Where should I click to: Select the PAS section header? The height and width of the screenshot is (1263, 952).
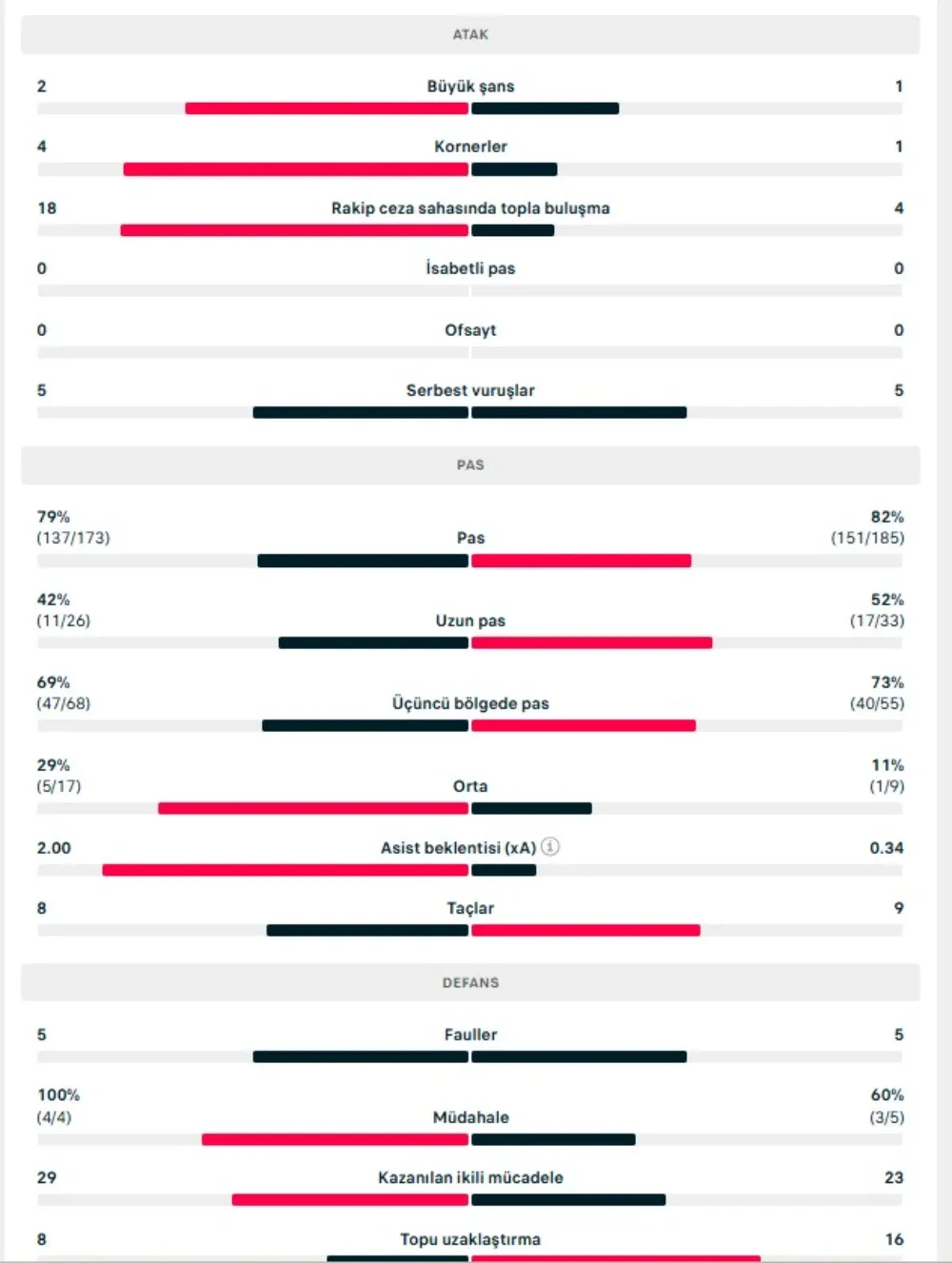pos(470,465)
